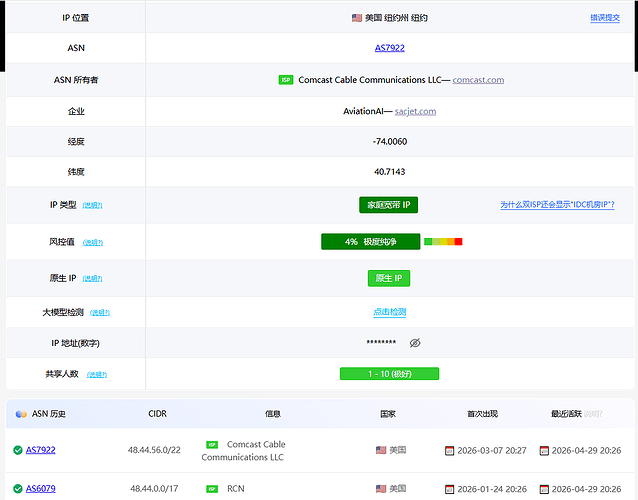
Task: Click the US flag icon in the IP location row
Action: 357,18
